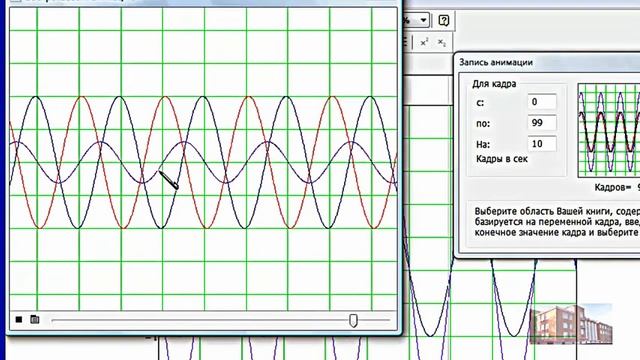Click the building photo thumbnail

[x=571, y=324]
